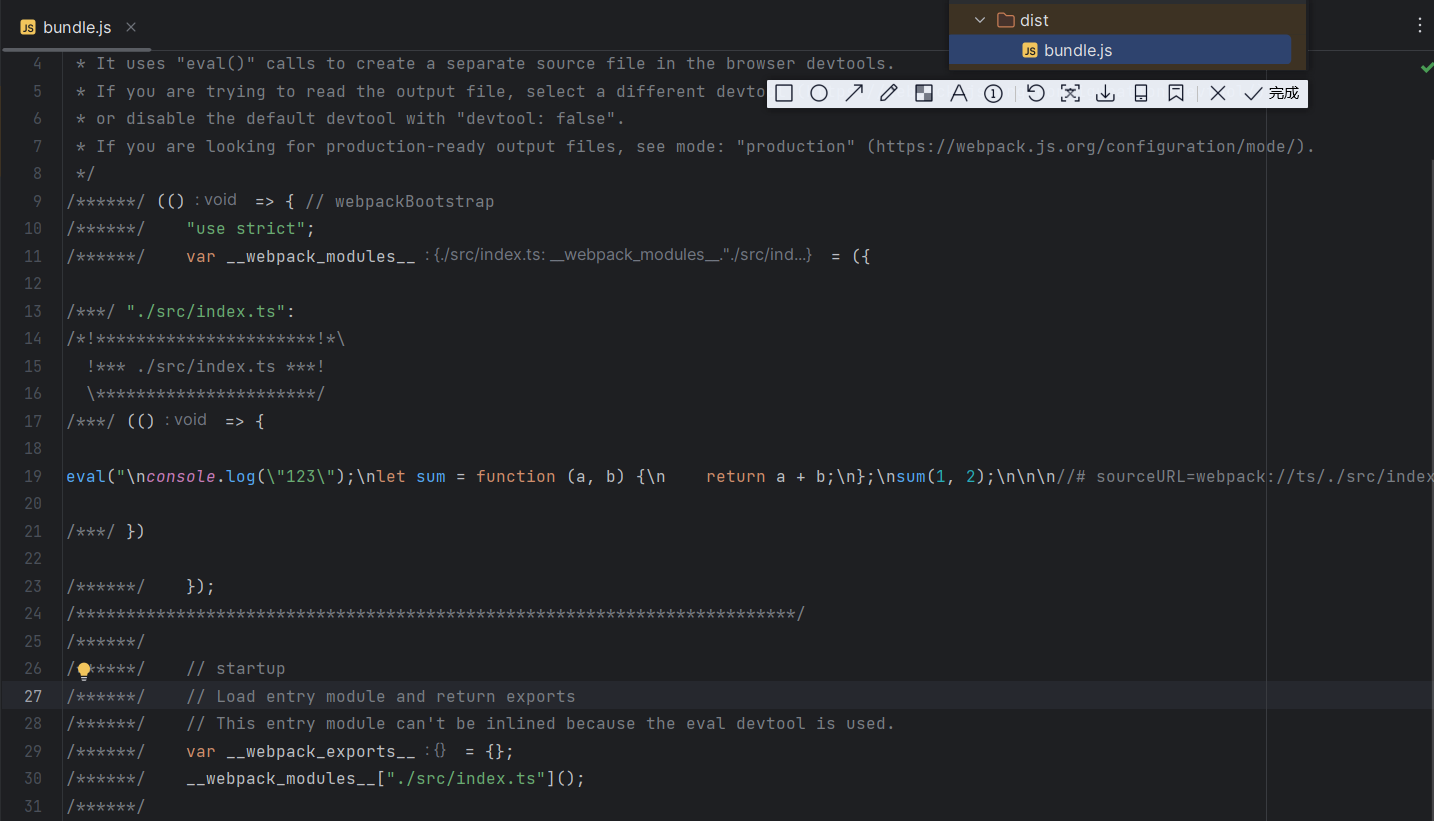Screen dimensions: 1434x821
Task: Click the green inspection checkmark
Action: click(x=1426, y=68)
